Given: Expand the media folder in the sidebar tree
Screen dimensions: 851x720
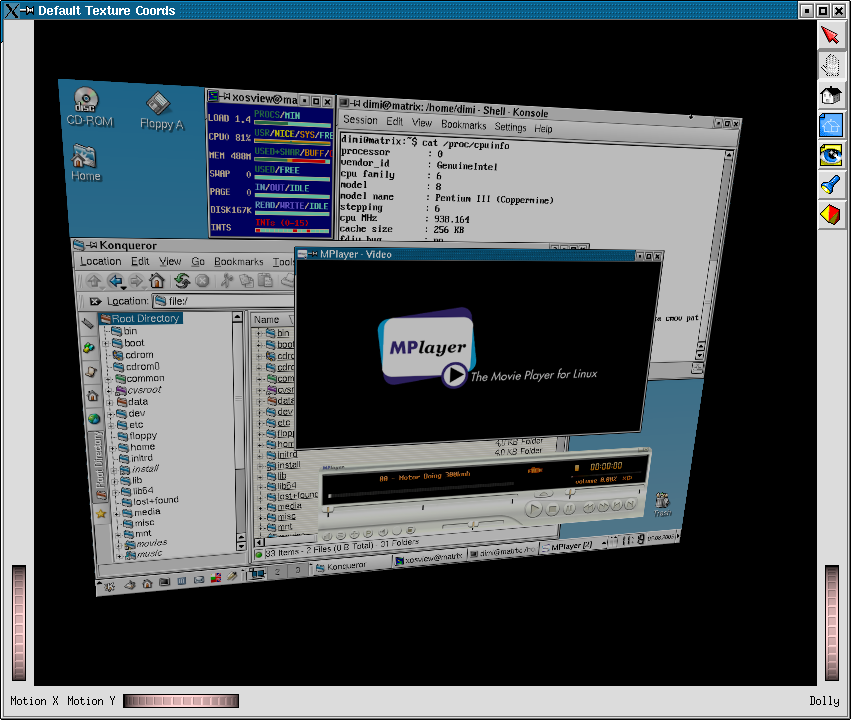Looking at the screenshot, I should [x=116, y=513].
